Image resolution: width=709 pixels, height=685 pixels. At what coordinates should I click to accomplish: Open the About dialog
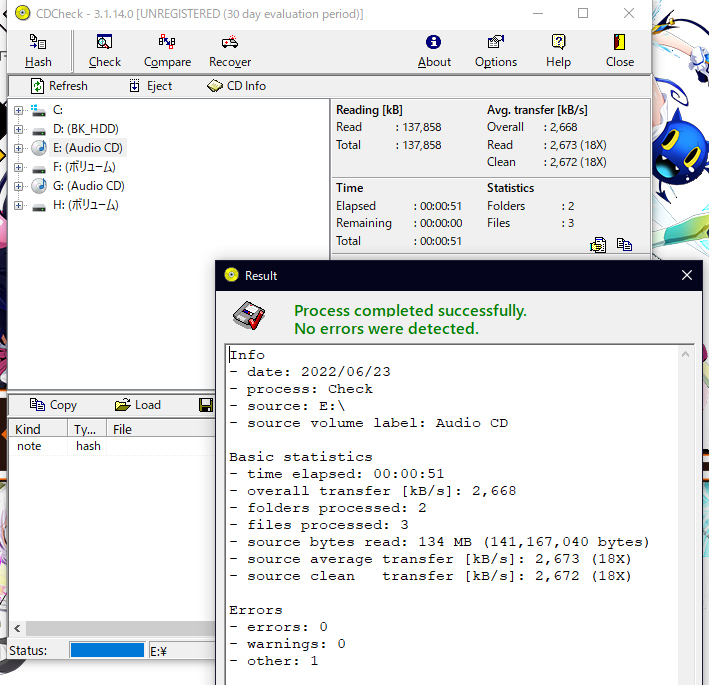(434, 51)
